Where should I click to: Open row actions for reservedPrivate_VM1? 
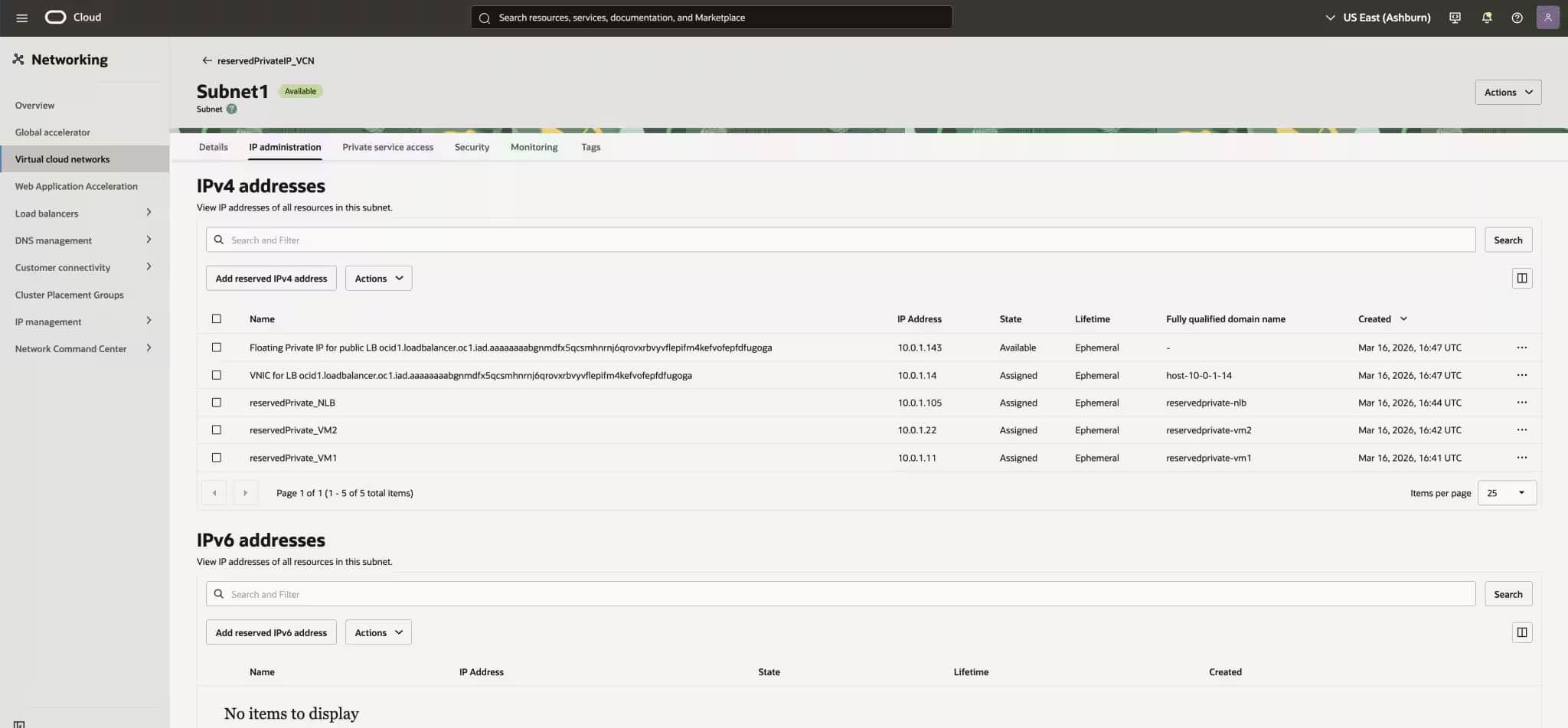tap(1521, 458)
